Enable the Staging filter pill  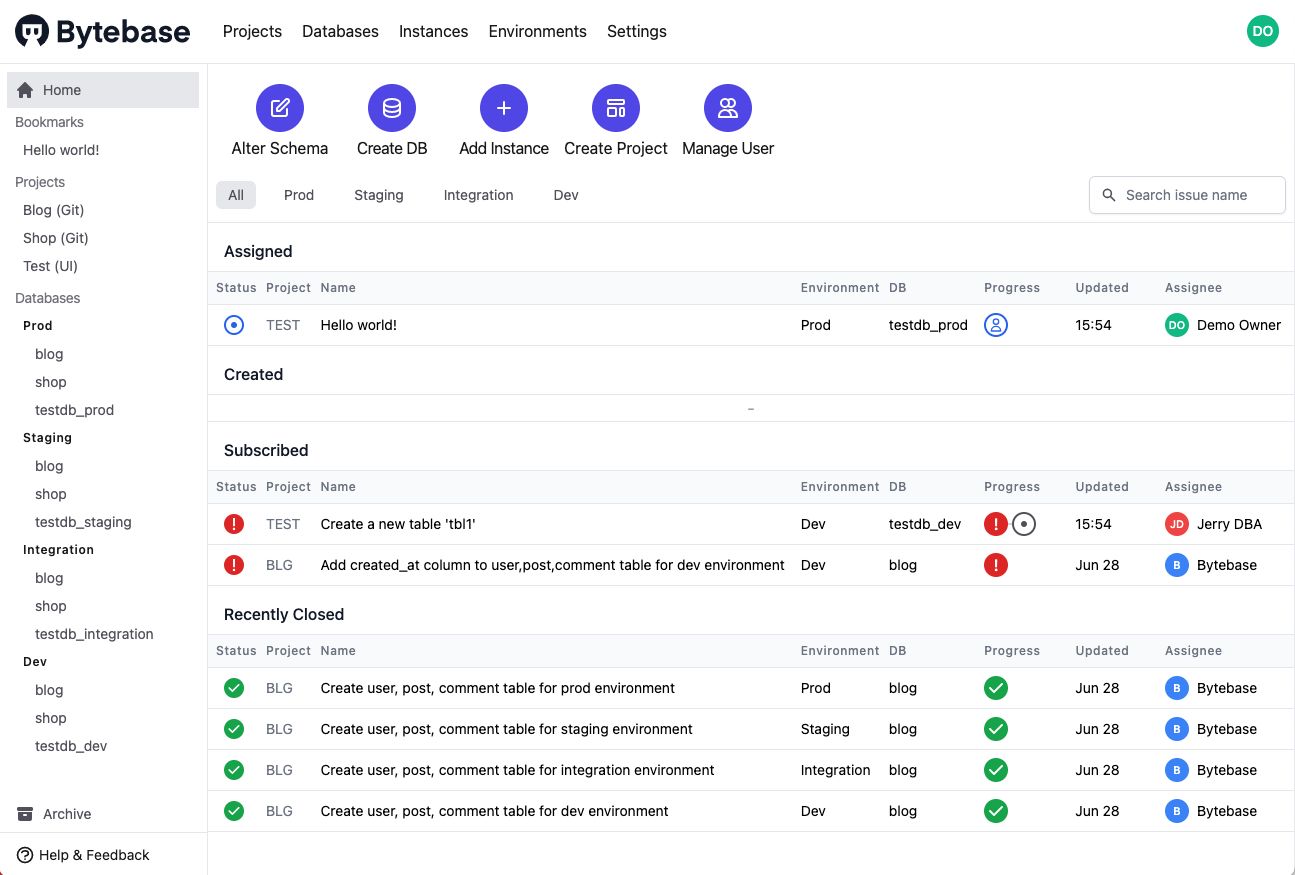(x=379, y=195)
